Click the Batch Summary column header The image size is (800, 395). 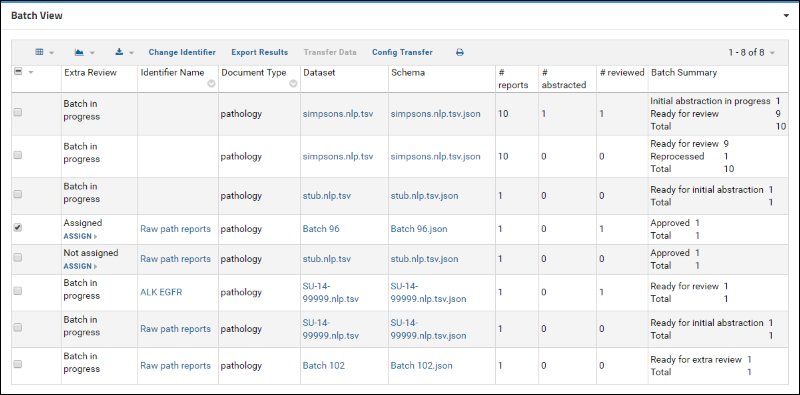tap(684, 72)
